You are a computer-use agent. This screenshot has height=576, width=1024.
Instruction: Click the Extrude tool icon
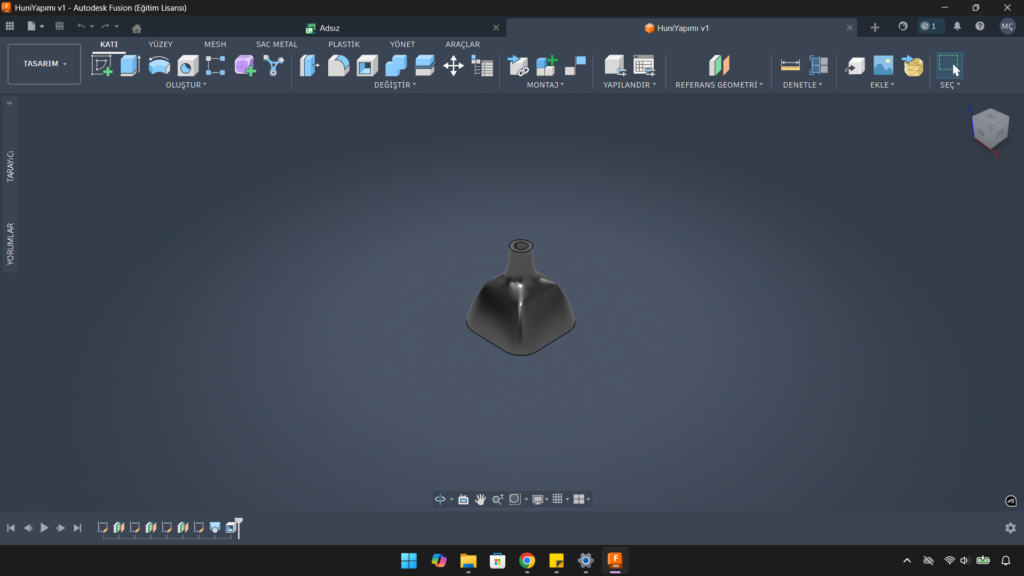point(130,66)
